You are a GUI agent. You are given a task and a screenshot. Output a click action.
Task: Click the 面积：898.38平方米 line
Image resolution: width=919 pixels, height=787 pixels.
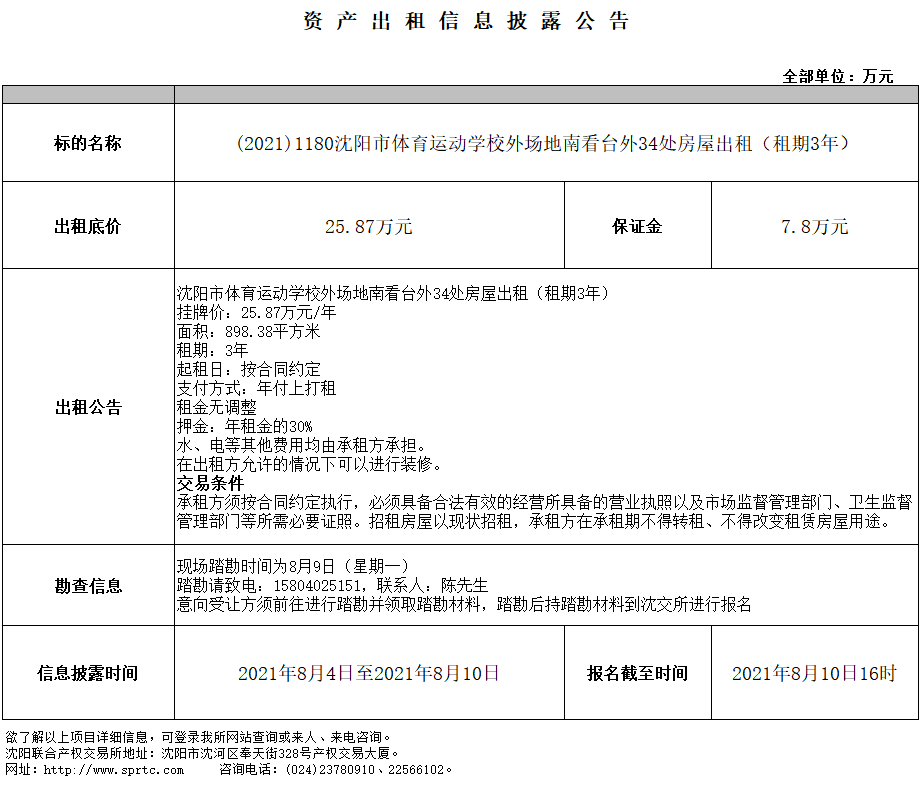click(x=248, y=332)
